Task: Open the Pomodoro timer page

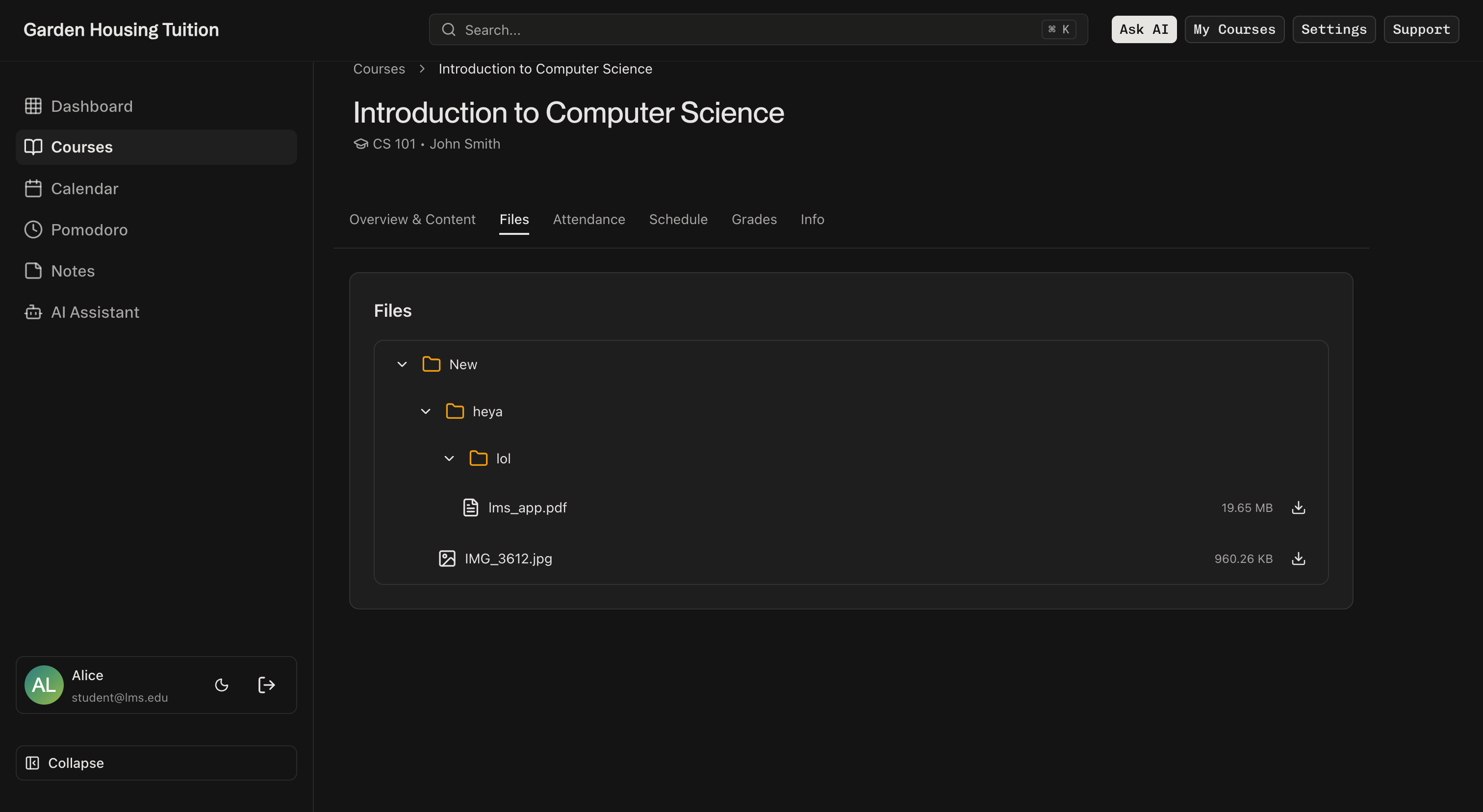Action: (89, 229)
